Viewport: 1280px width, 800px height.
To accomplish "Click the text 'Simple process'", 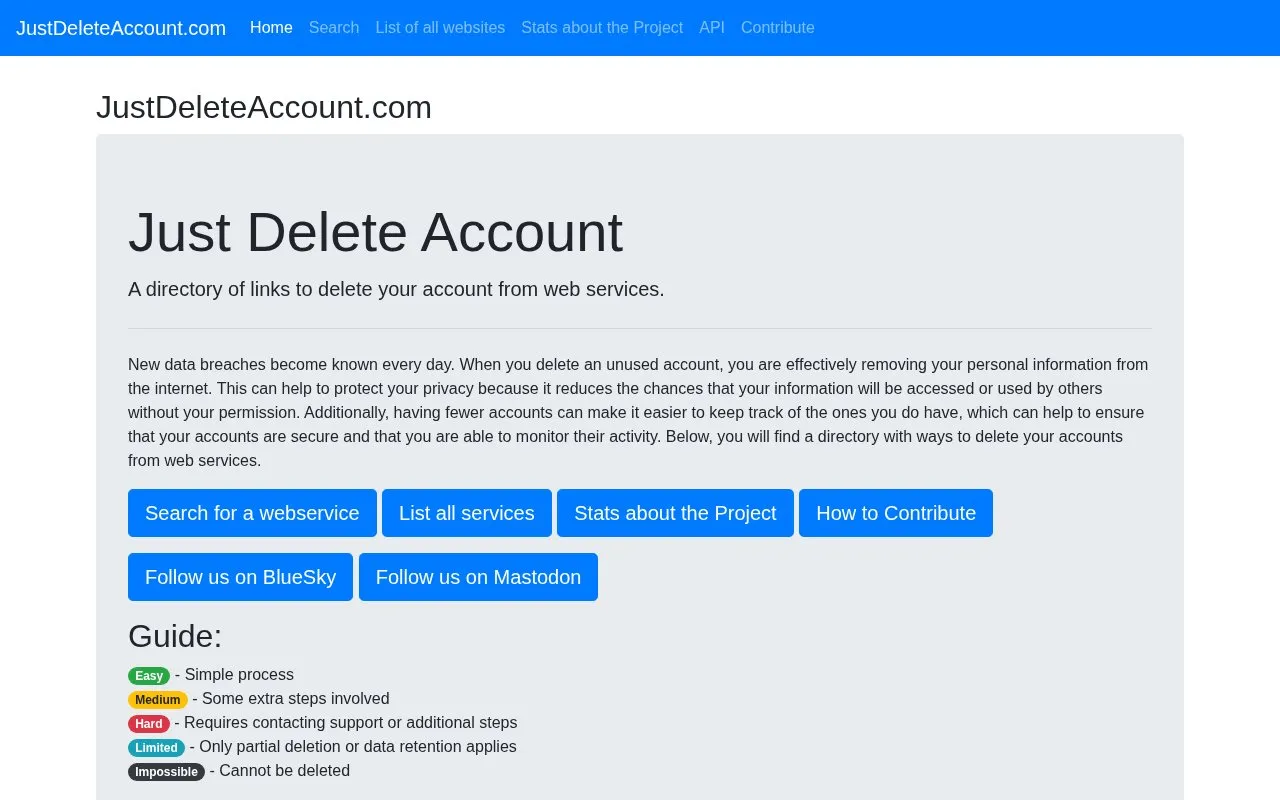I will coord(239,675).
